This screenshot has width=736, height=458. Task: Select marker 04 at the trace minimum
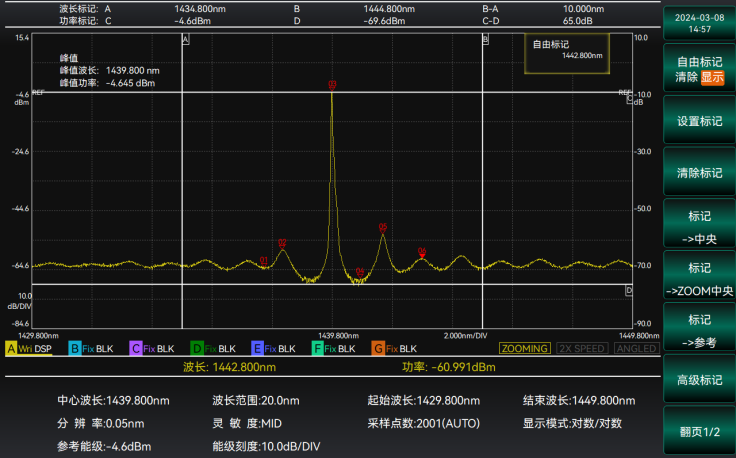360,272
